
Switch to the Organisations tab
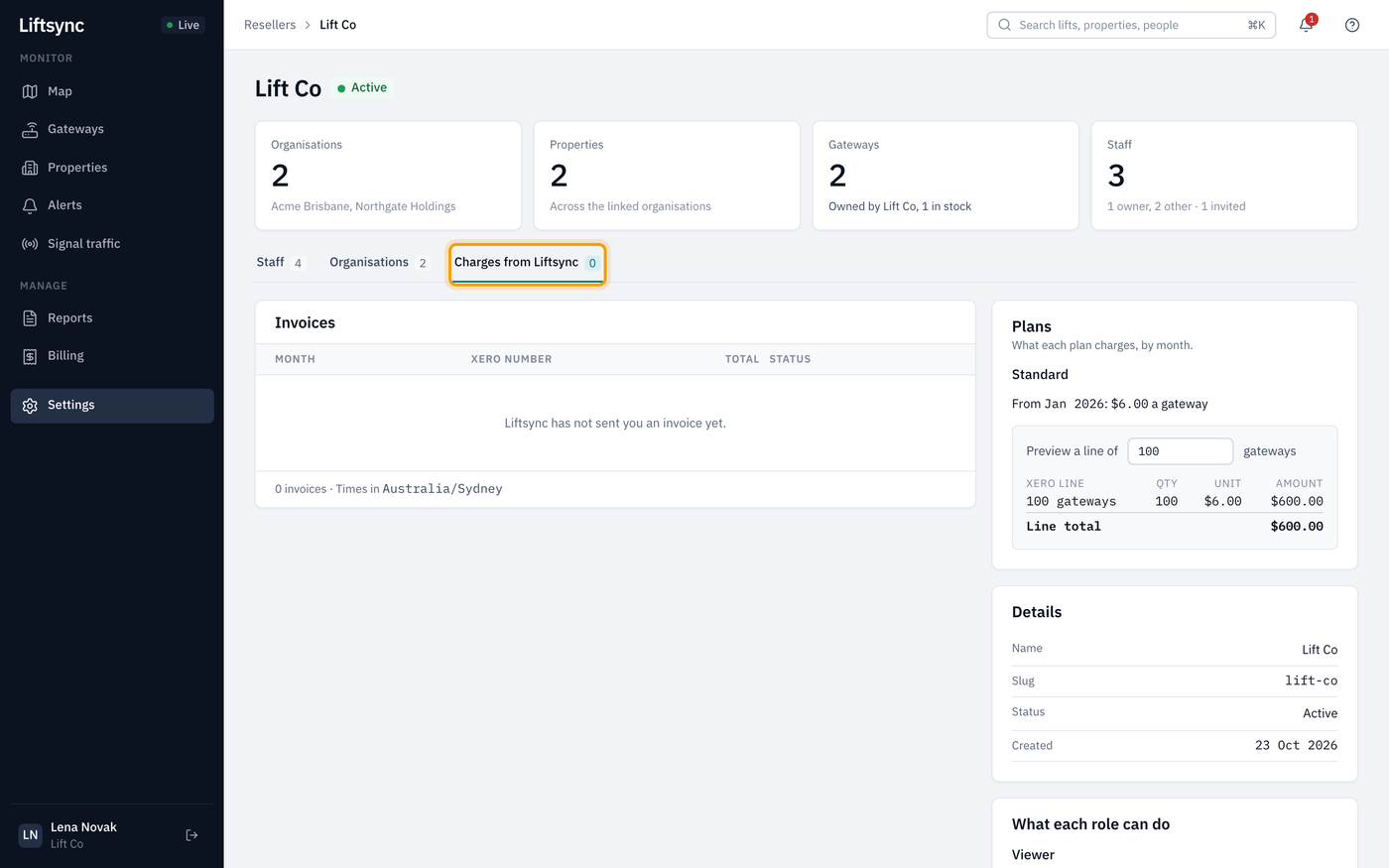click(x=379, y=263)
